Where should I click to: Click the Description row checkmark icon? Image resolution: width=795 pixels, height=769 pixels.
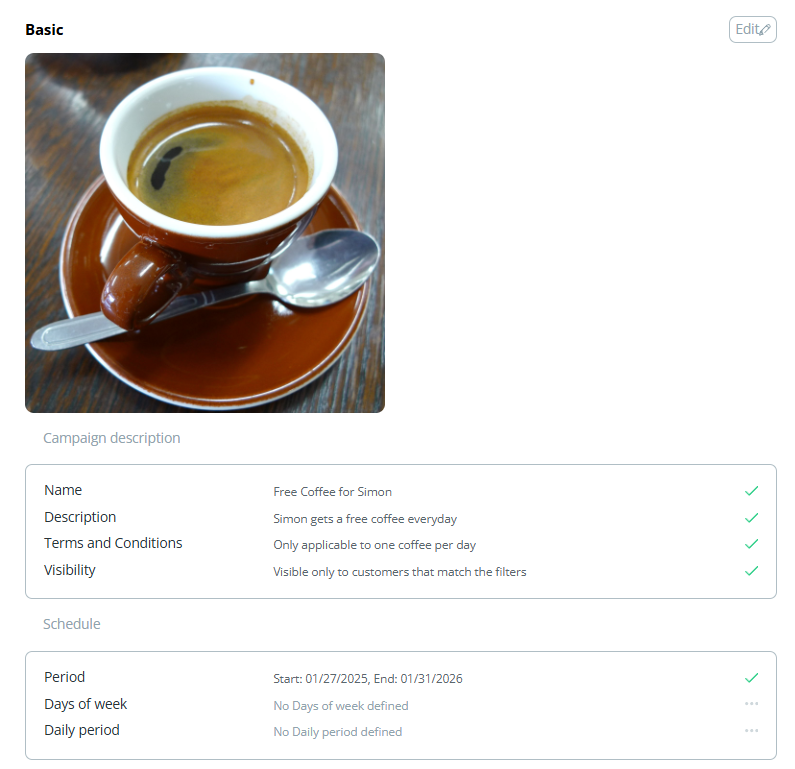click(751, 518)
